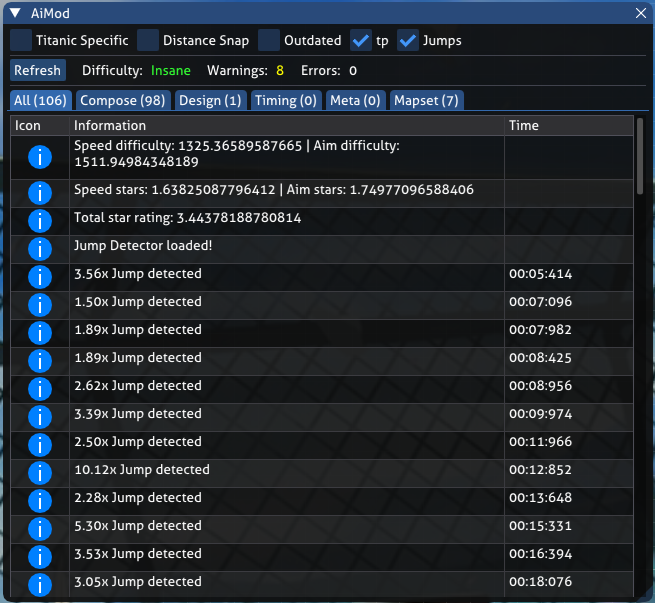This screenshot has height=603, width=655.
Task: Click info icon next to Jump Detector loaded
Action: click(x=40, y=249)
